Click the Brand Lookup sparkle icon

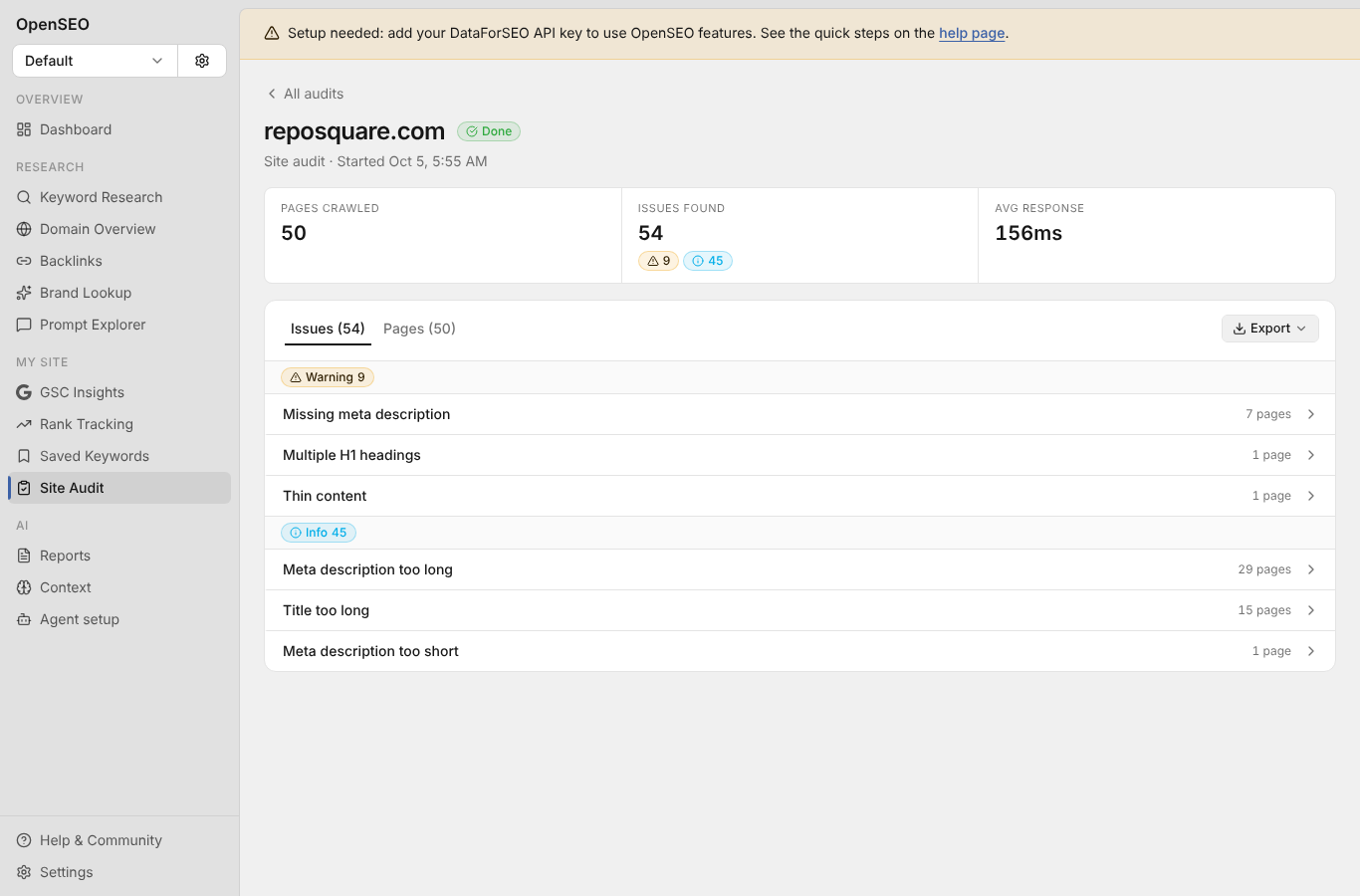tap(24, 293)
